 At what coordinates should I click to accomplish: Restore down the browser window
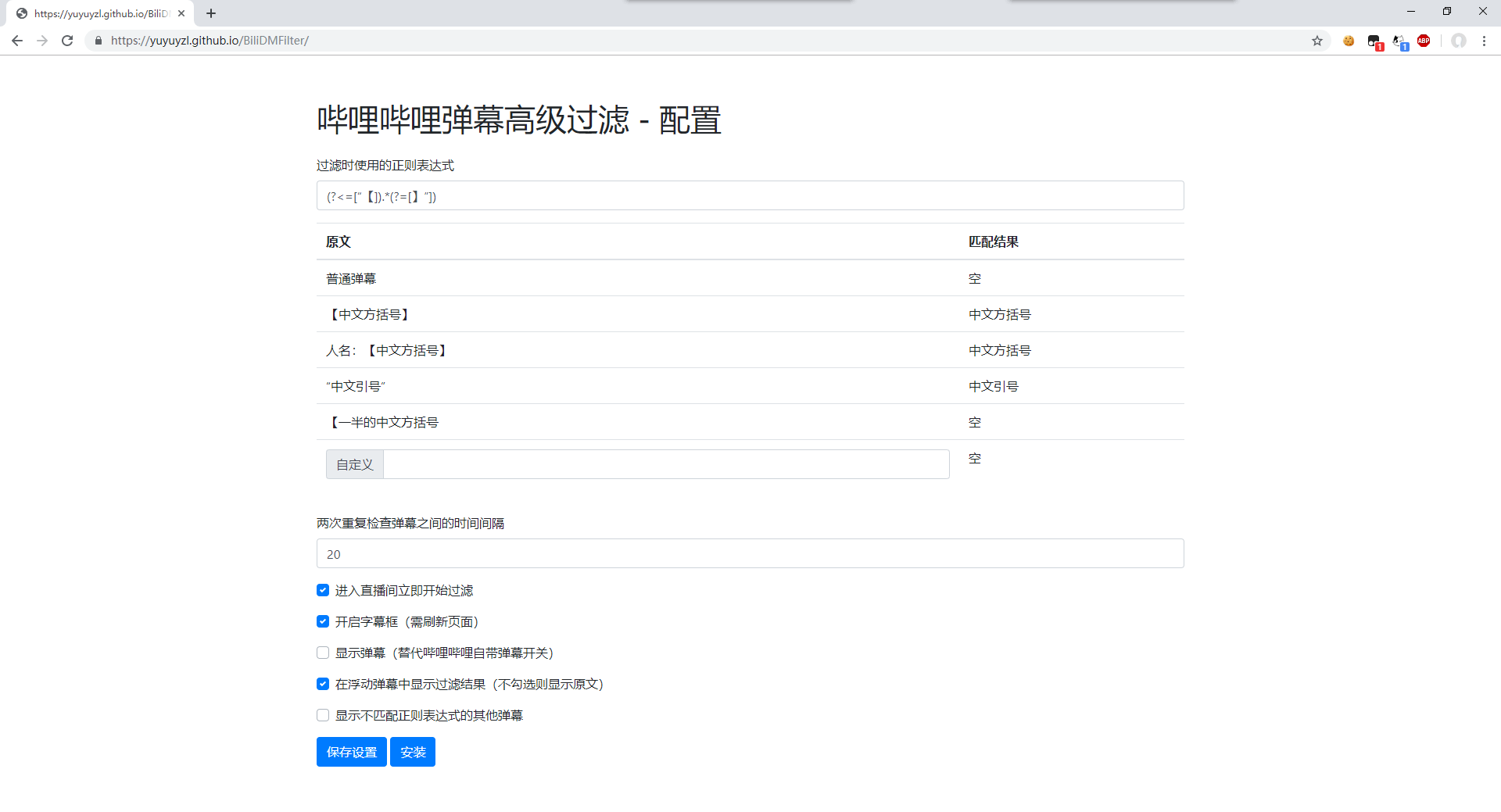pyautogui.click(x=1447, y=11)
